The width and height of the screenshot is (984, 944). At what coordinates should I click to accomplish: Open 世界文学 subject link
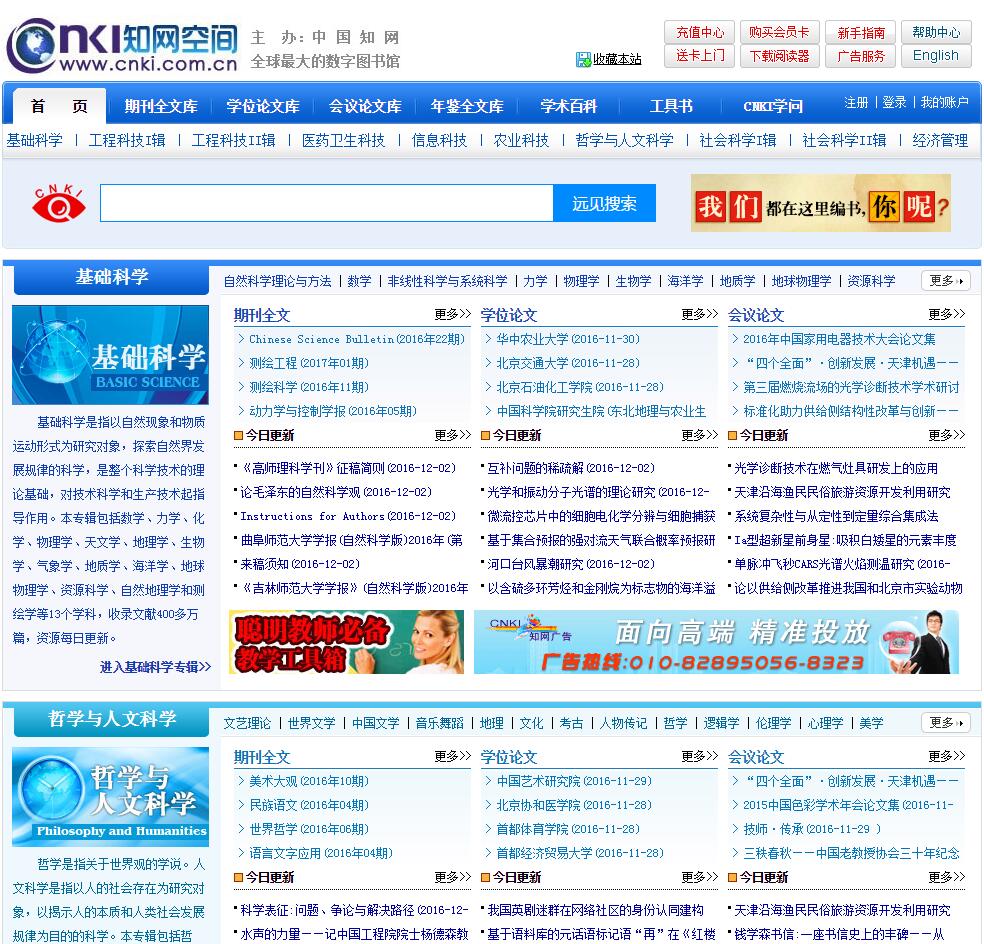311,723
